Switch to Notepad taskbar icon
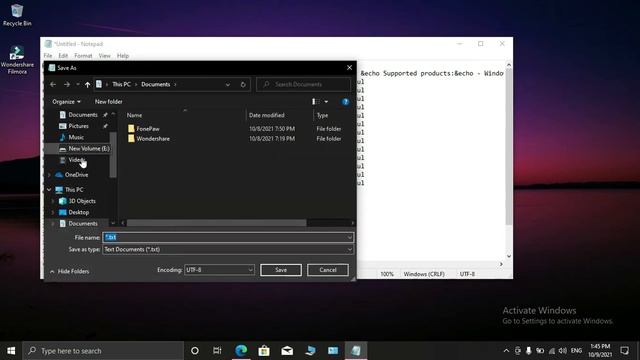 pos(356,351)
